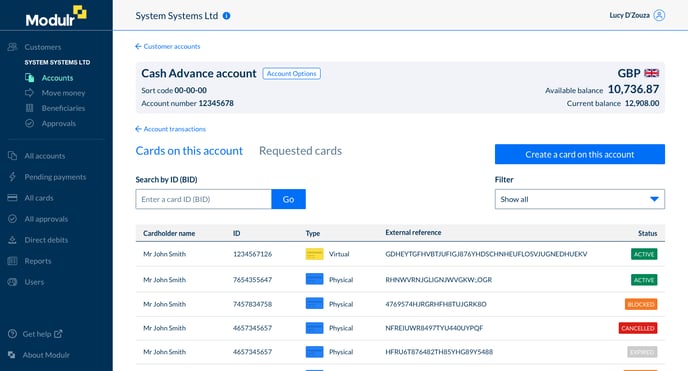Image resolution: width=688 pixels, height=371 pixels.
Task: Click the ID column header
Action: click(x=236, y=233)
